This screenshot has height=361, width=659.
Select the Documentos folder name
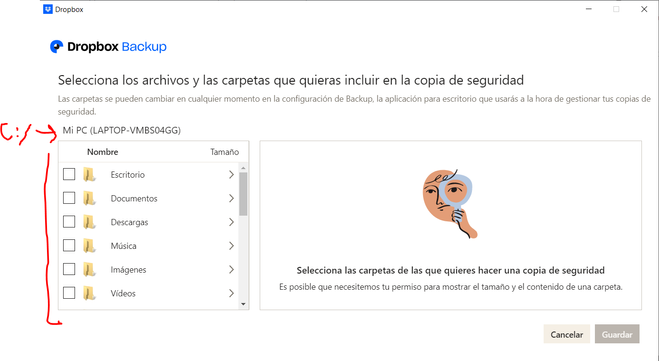134,198
